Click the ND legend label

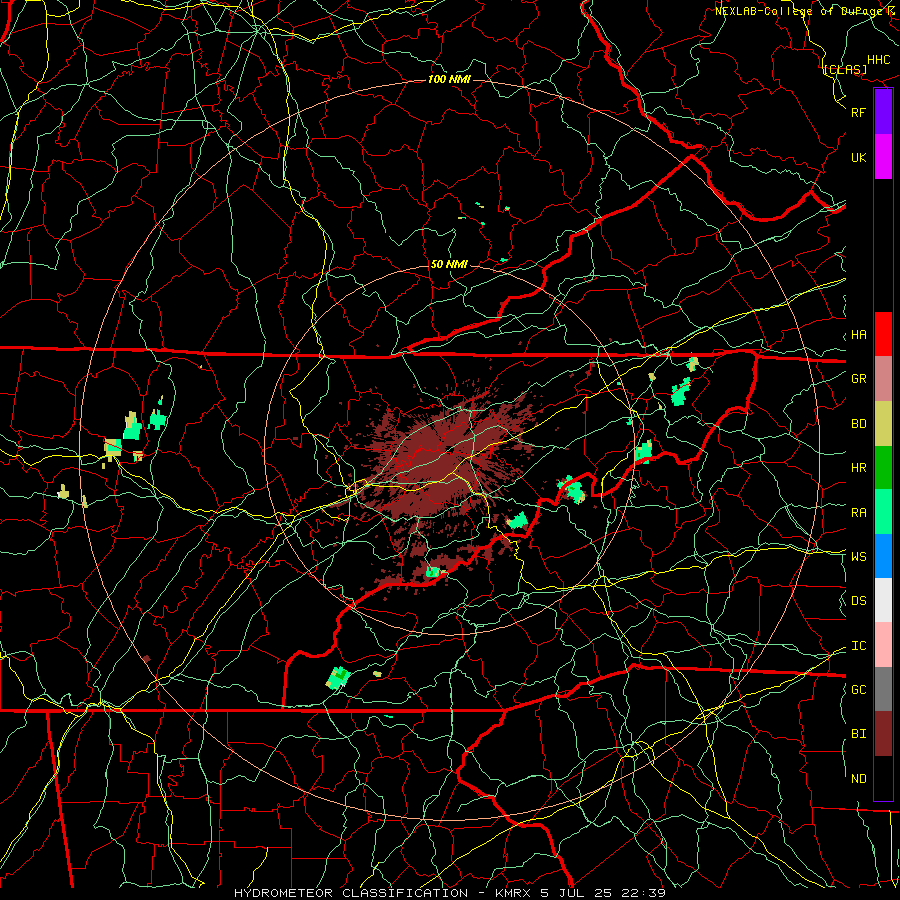point(859,779)
